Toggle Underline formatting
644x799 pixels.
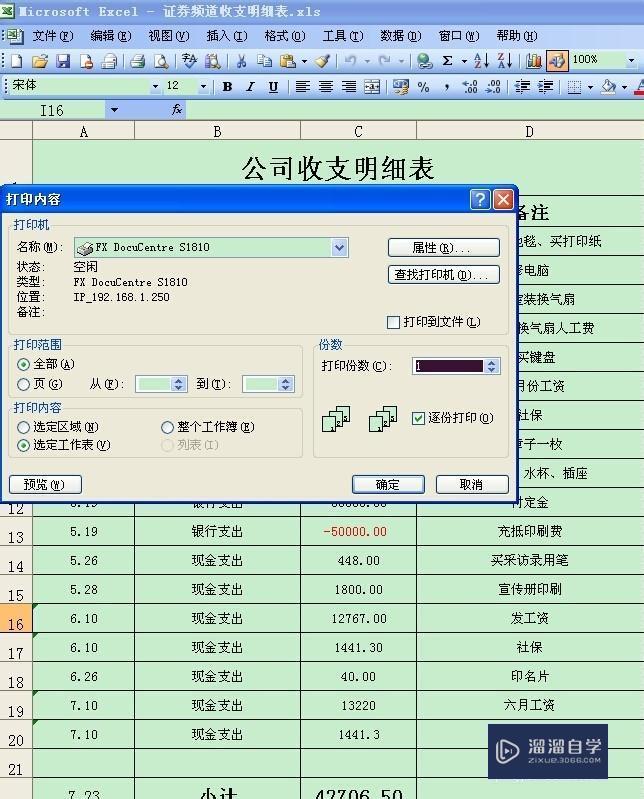pos(274,87)
